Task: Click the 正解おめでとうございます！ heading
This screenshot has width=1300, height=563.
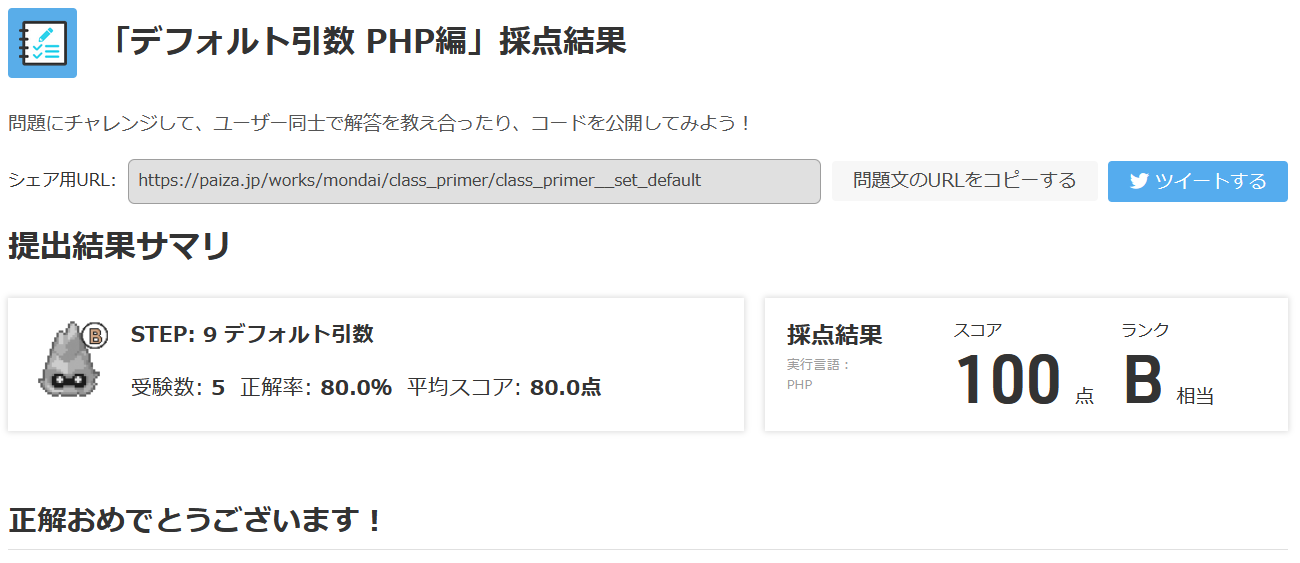Action: click(196, 520)
